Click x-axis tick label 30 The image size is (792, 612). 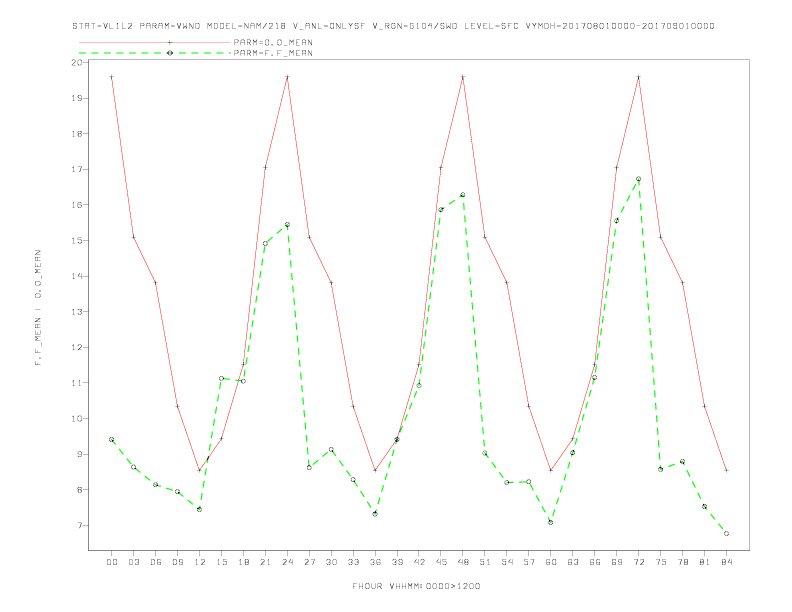(331, 562)
